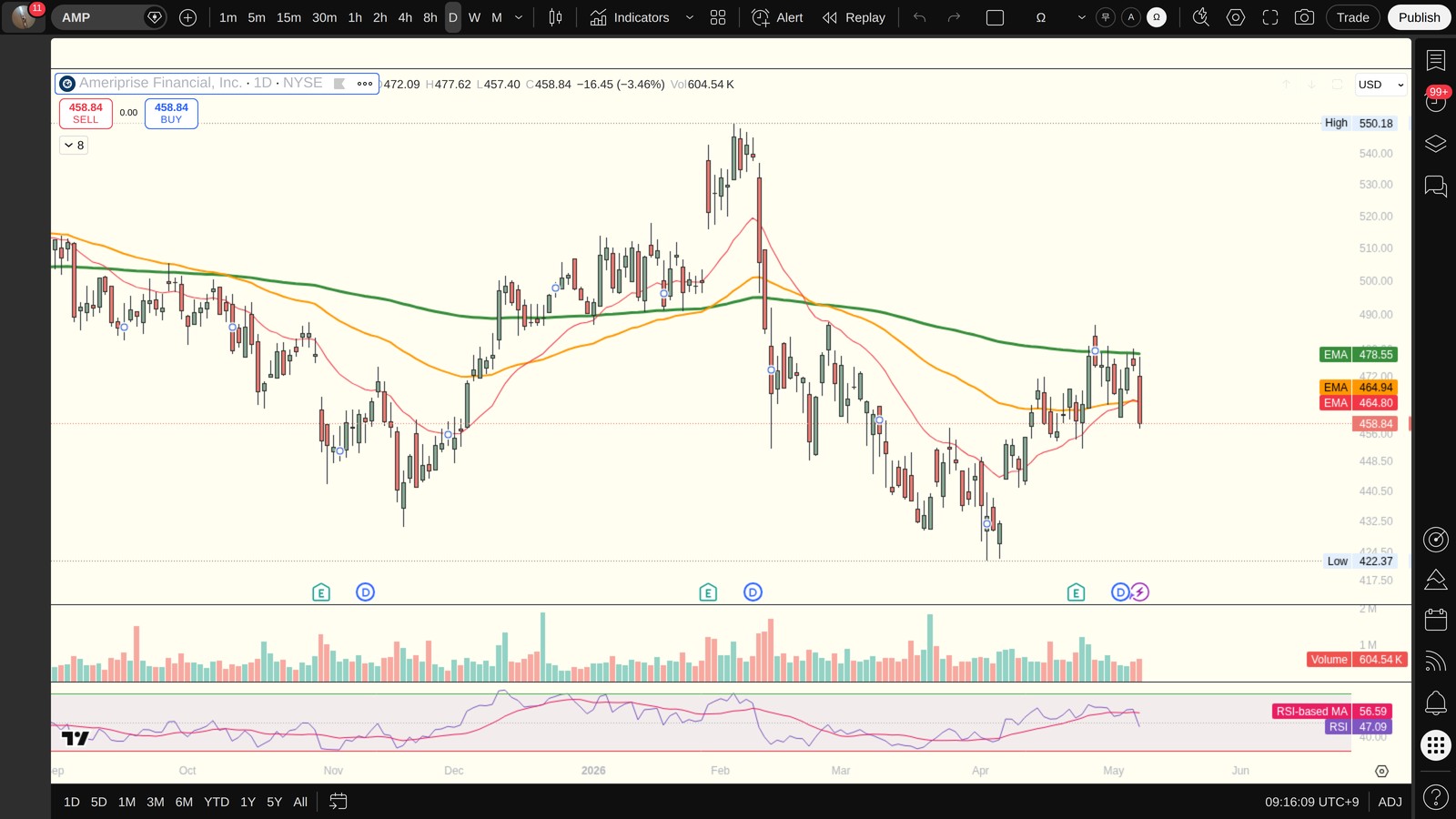
Task: Set date range to 5D
Action: tap(99, 802)
